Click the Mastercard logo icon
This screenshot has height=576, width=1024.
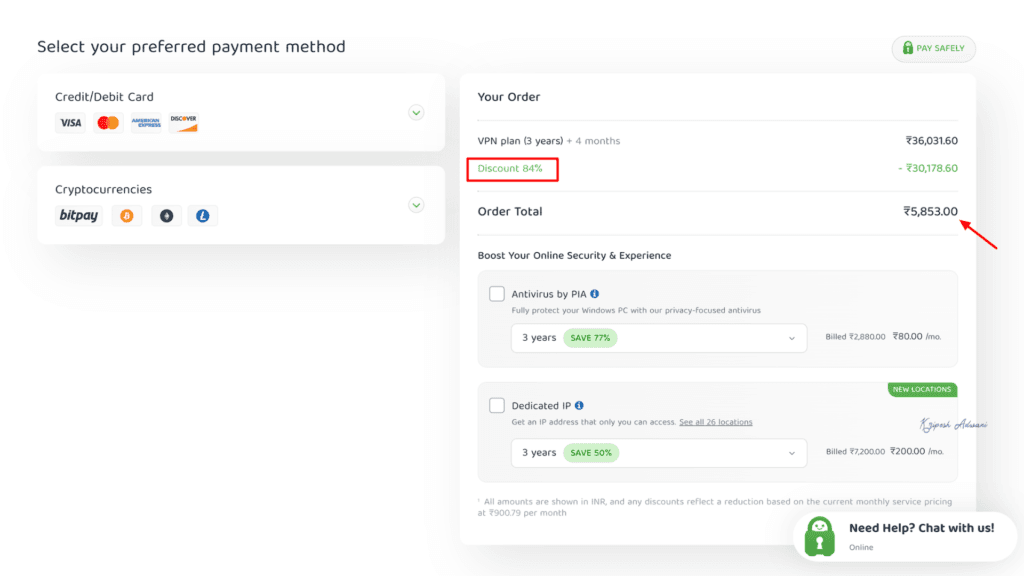[108, 123]
